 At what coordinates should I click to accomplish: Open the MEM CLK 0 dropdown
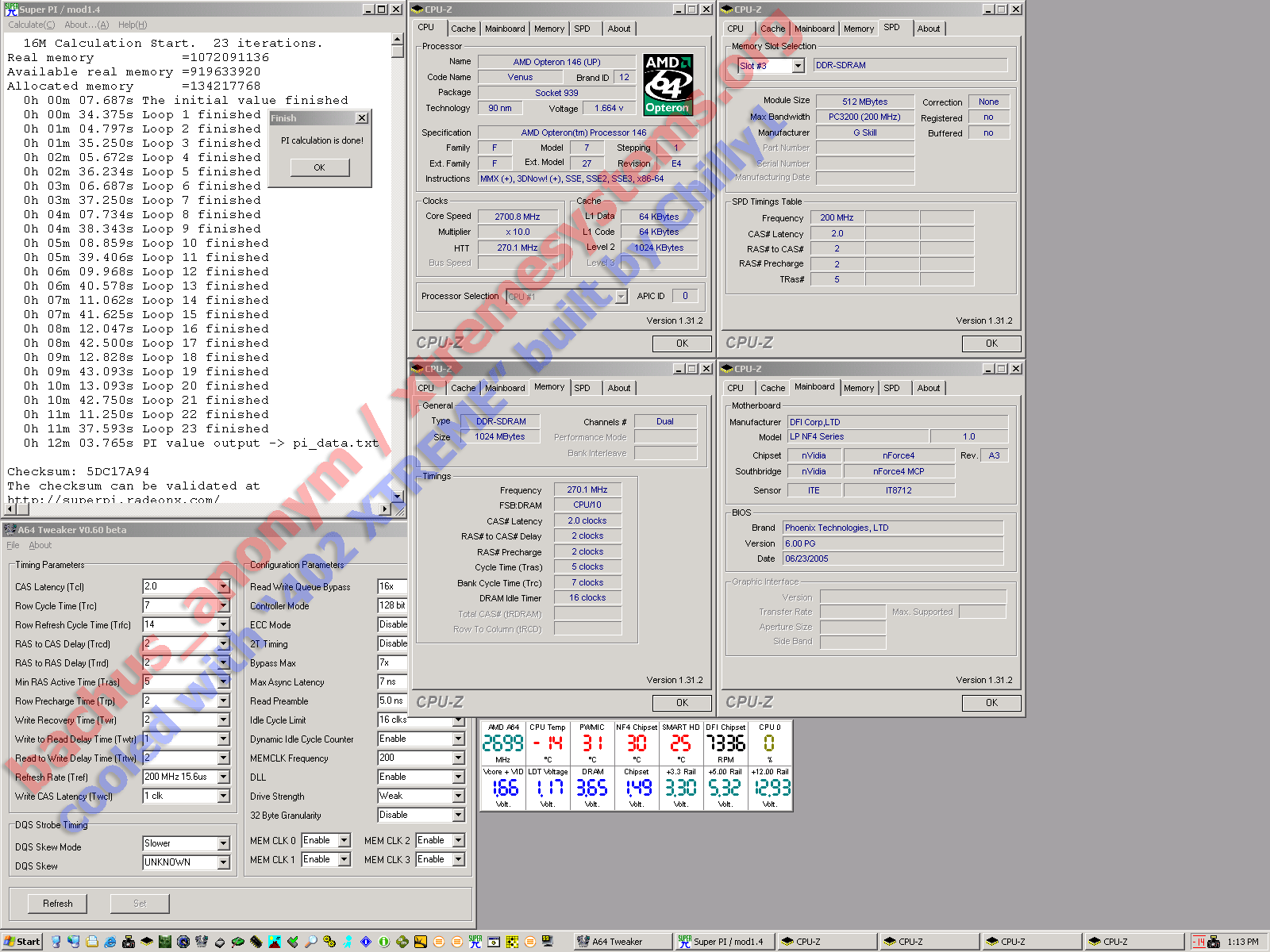344,840
